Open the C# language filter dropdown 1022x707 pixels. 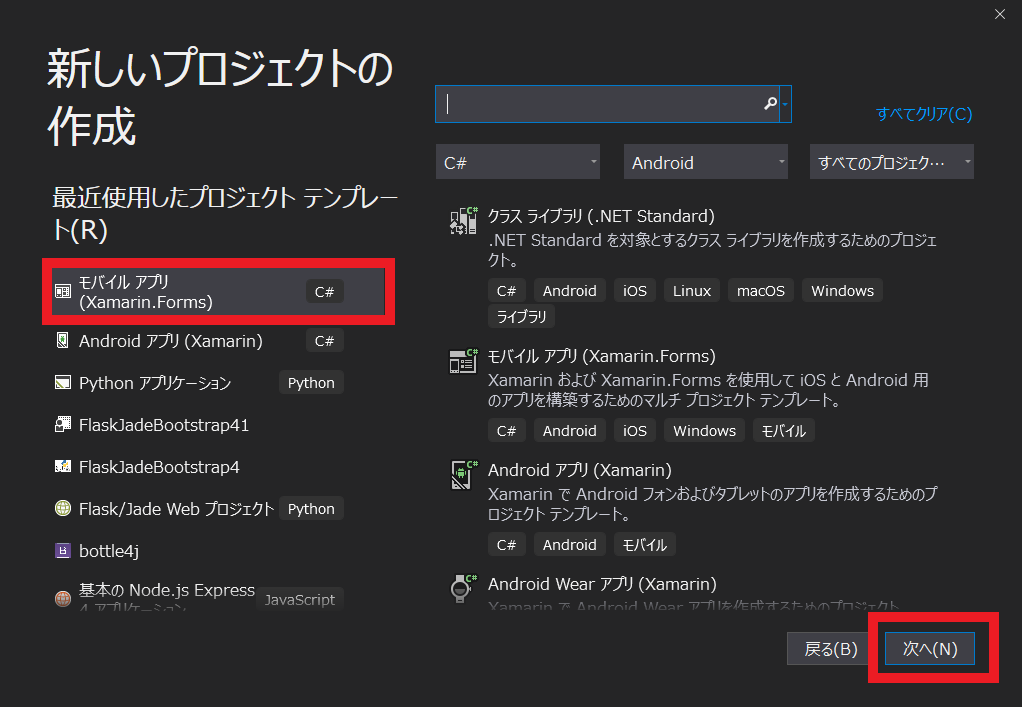518,162
